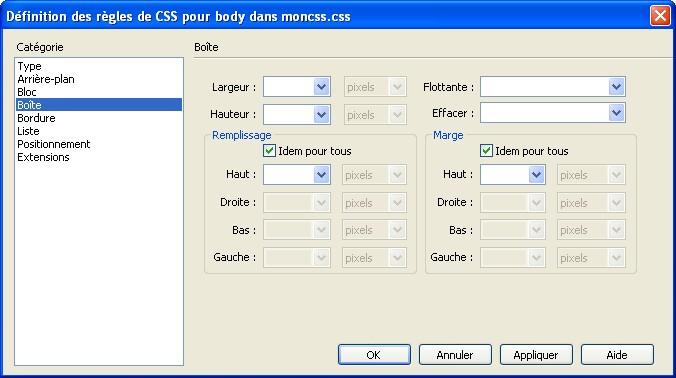Uncheck Idem pour tous under Remplissage
Viewport: 676px width, 378px height.
click(x=269, y=151)
